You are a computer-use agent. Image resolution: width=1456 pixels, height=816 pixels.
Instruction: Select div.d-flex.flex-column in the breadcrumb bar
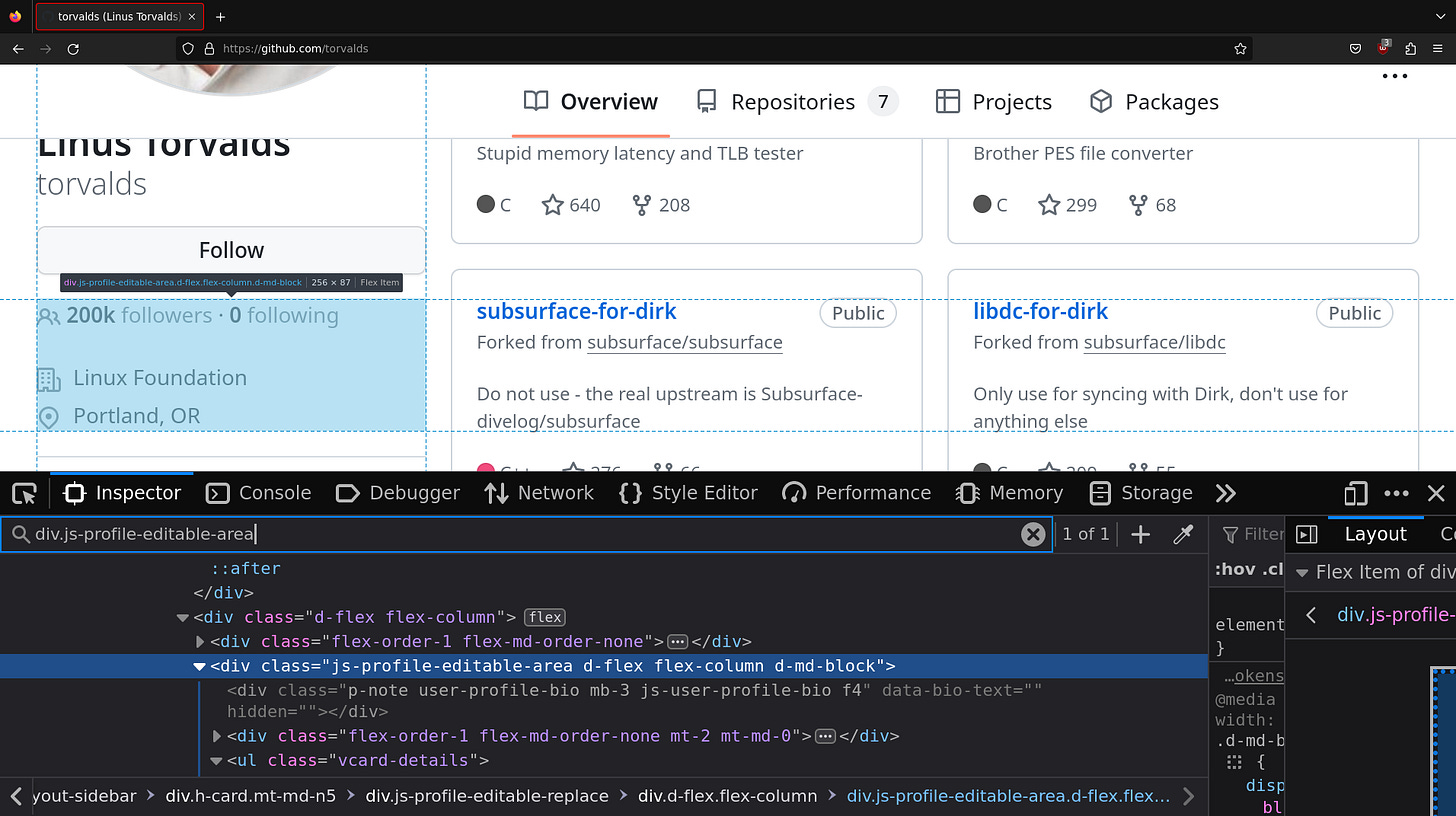tap(728, 796)
